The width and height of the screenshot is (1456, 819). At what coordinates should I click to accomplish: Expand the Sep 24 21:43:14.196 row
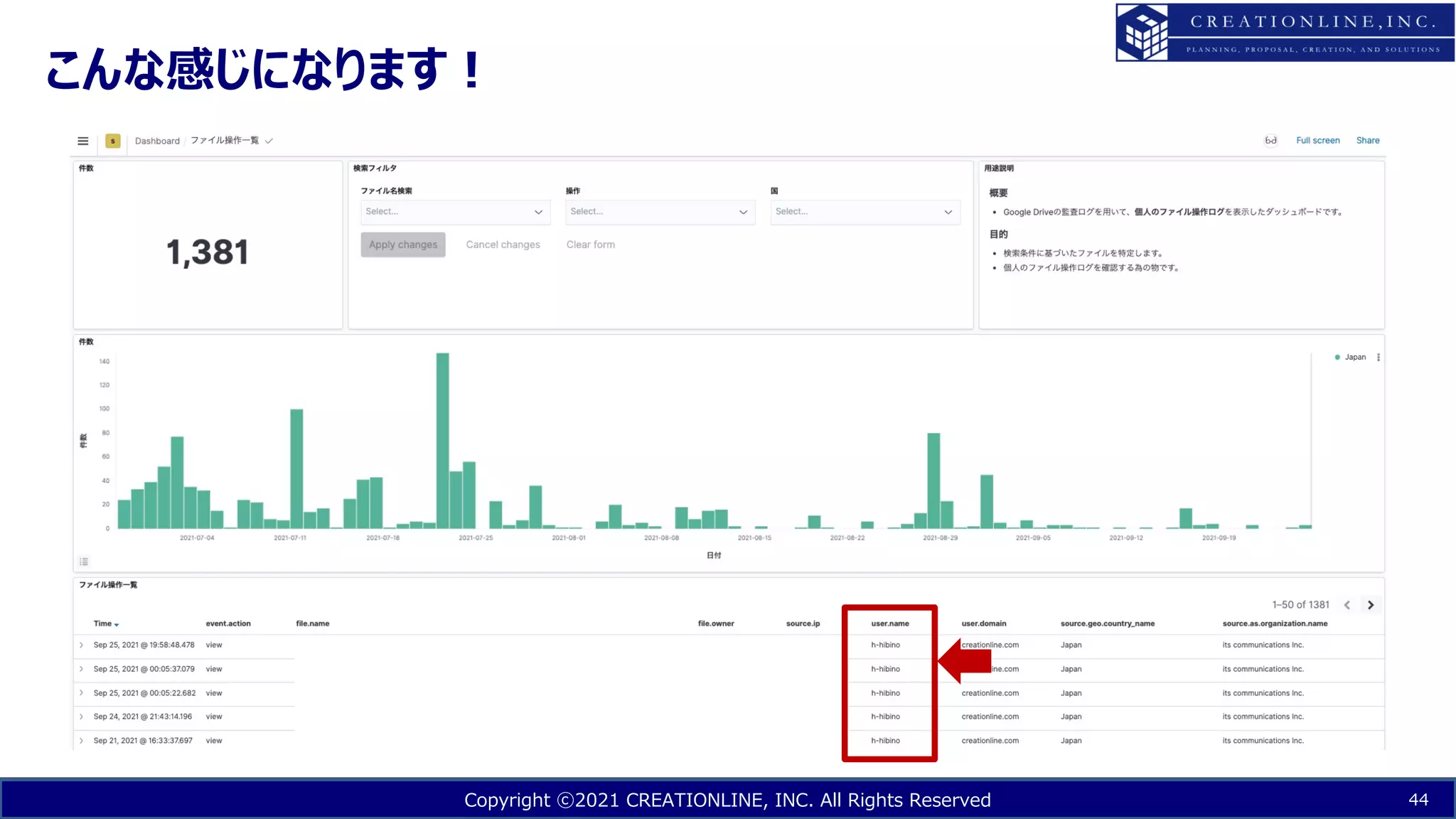tap(82, 717)
